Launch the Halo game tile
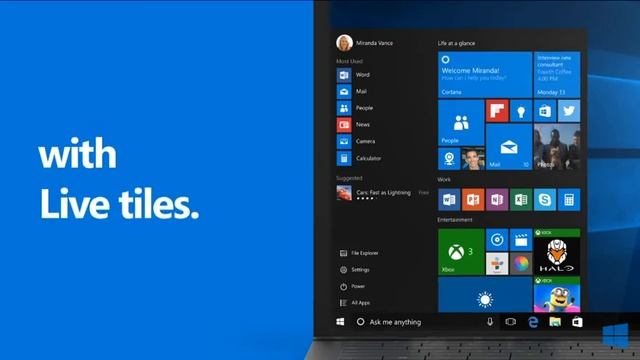 pyautogui.click(x=557, y=252)
